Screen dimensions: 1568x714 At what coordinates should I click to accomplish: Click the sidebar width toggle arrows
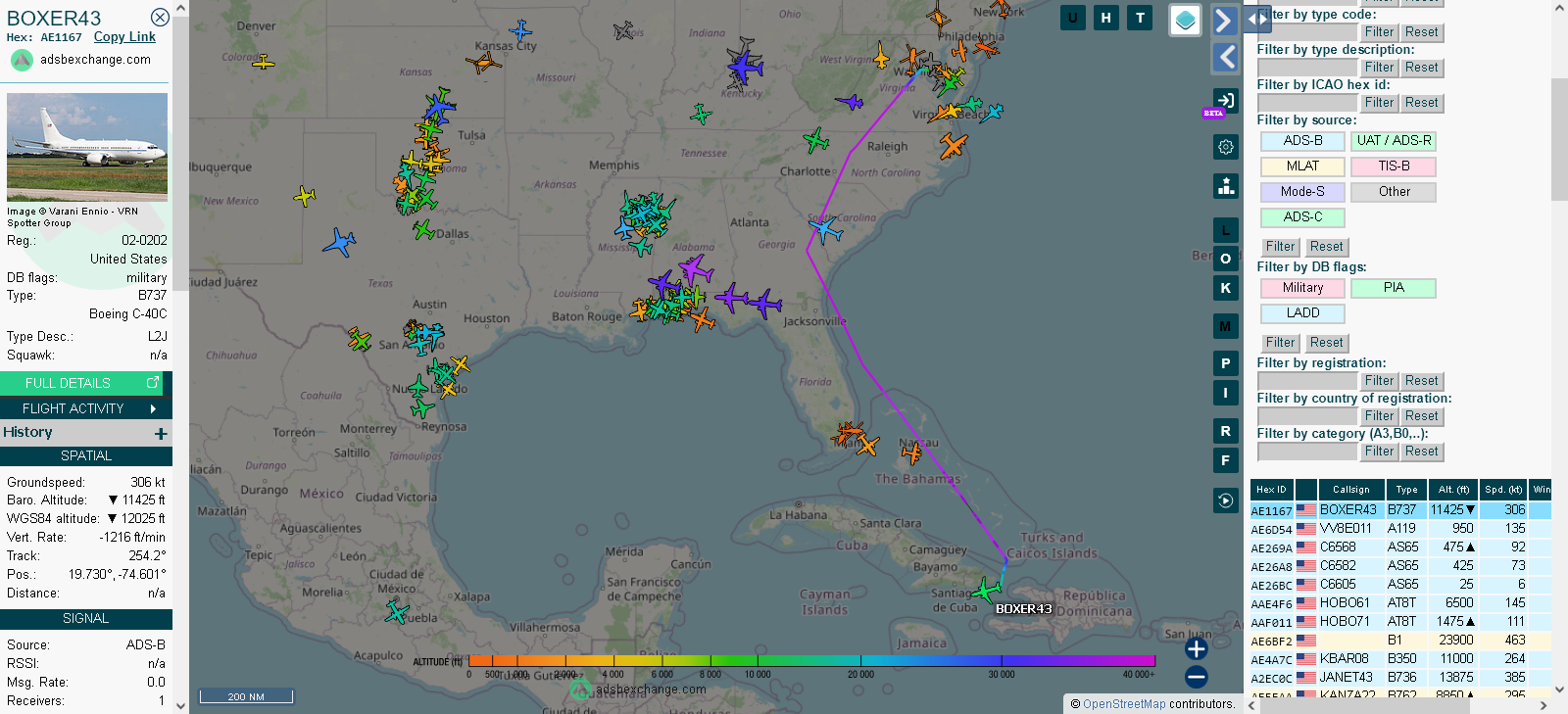pyautogui.click(x=1257, y=18)
